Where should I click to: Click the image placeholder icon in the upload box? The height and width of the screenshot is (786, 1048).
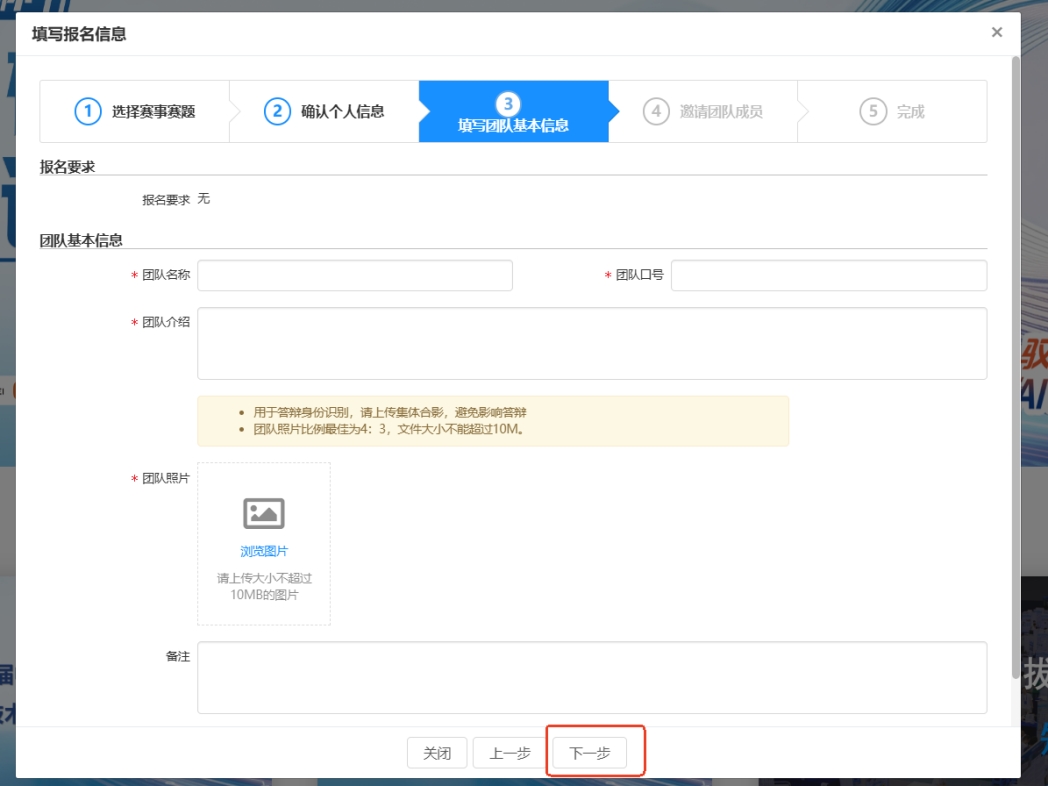click(264, 513)
